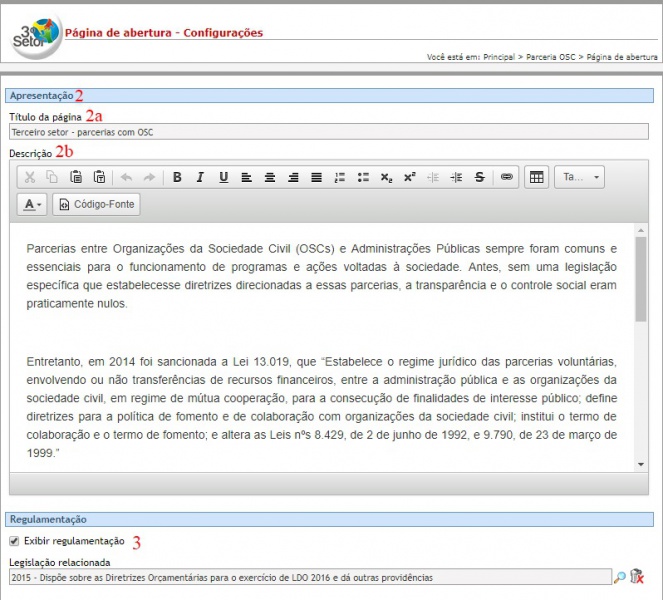The image size is (663, 600).
Task: Toggle underline formatting
Action: (x=224, y=177)
